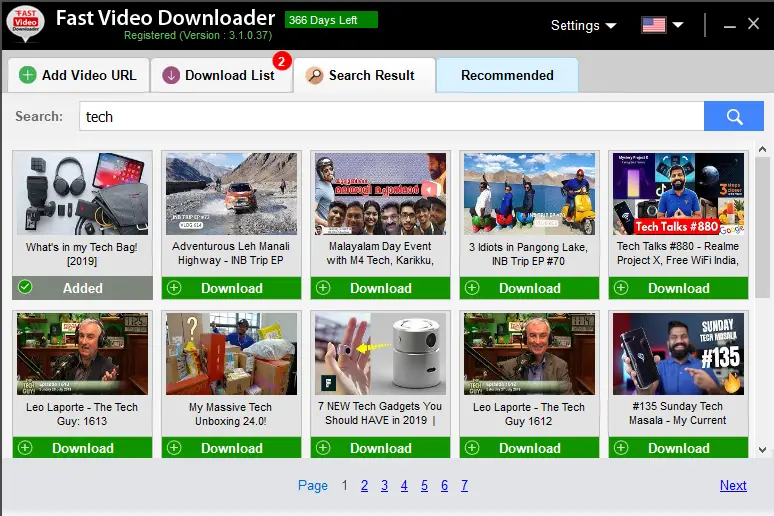This screenshot has width=774, height=516.
Task: Open Tech Talks #880 thumbnail
Action: (x=679, y=194)
